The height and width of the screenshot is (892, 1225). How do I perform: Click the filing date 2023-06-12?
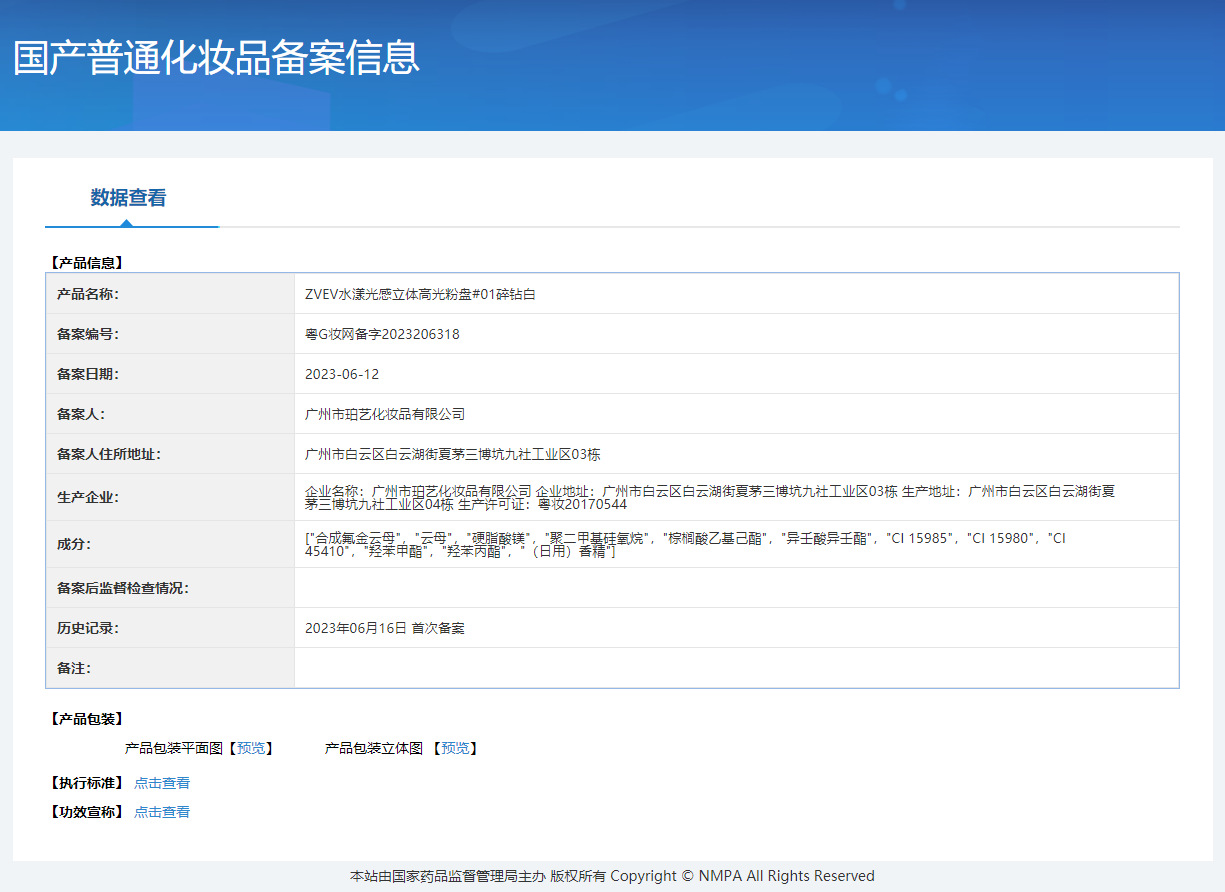click(342, 374)
